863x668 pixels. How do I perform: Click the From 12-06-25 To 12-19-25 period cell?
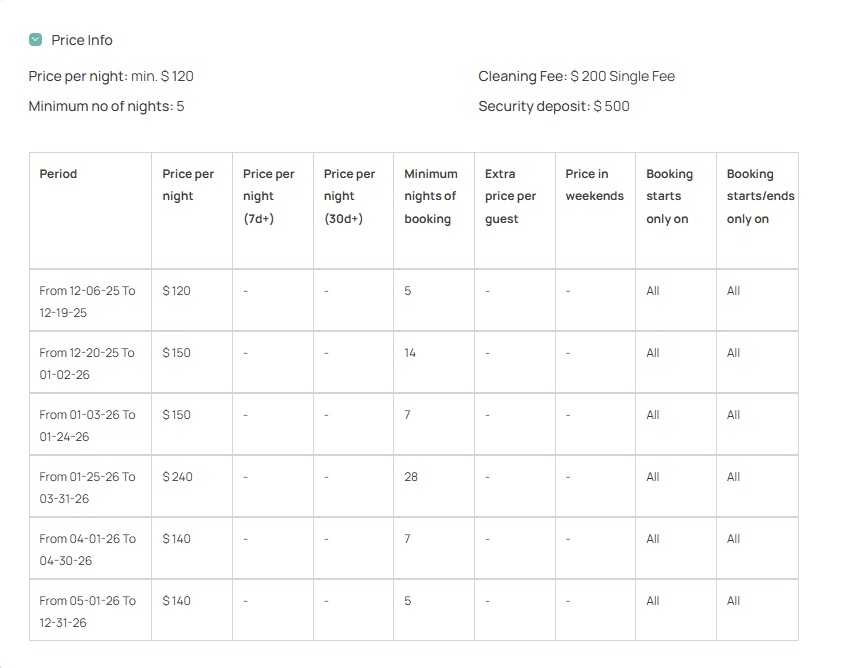pos(87,301)
